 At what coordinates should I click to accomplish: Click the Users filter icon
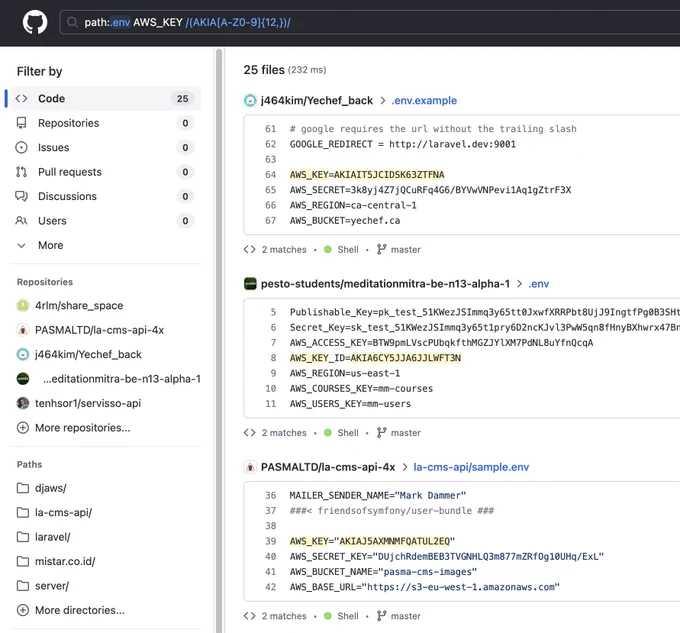(x=21, y=221)
